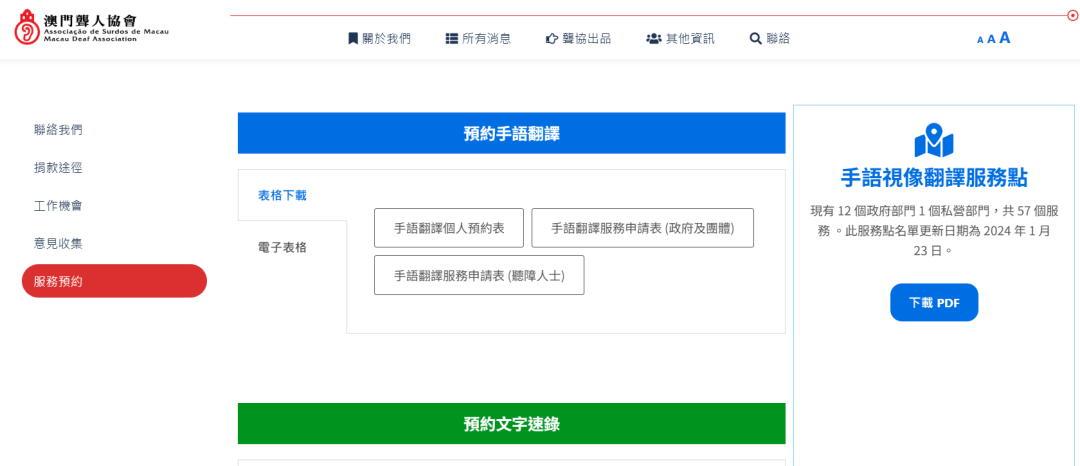This screenshot has height=466, width=1080.
Task: Click the magnifier icon beside 聯絡
Action: click(x=756, y=38)
